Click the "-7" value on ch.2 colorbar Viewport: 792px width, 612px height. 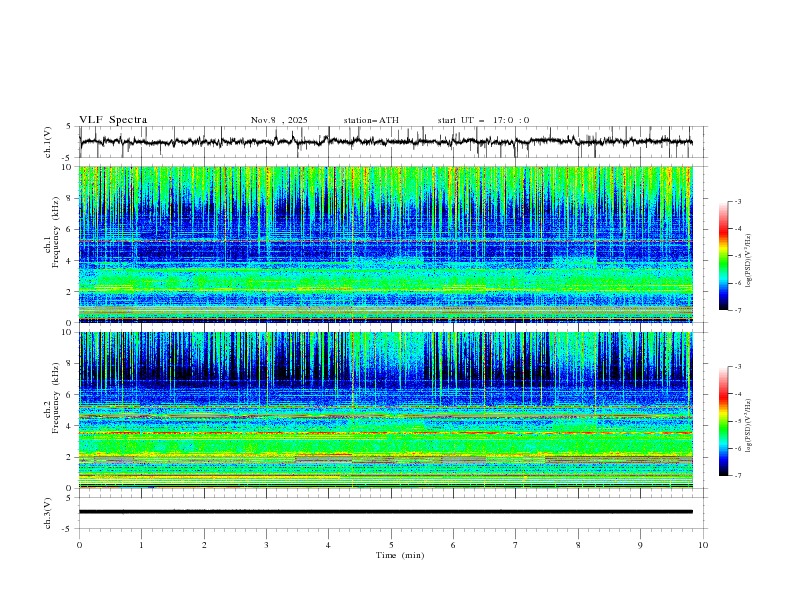point(737,475)
